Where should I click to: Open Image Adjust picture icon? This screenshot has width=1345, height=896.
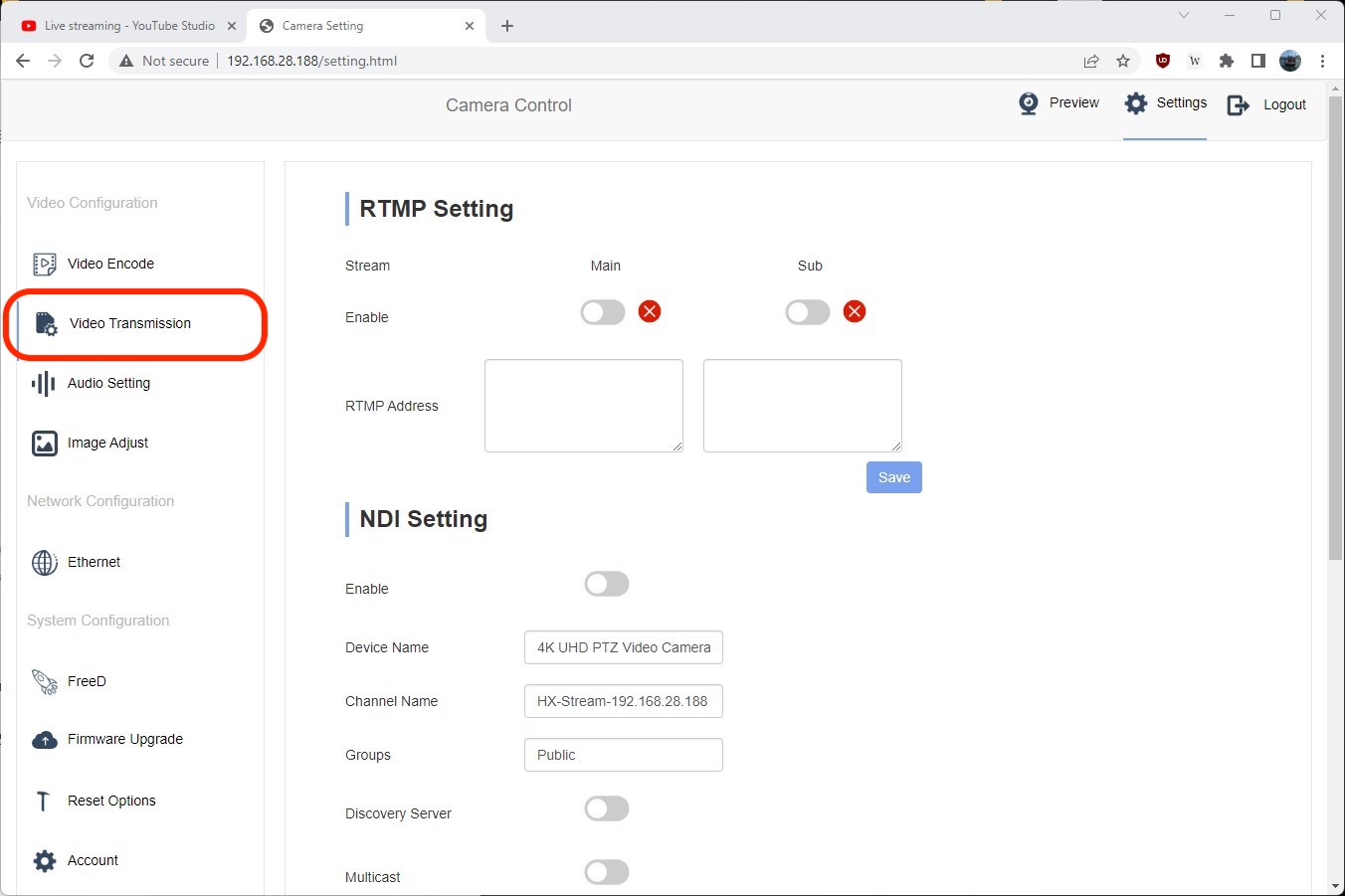point(44,443)
